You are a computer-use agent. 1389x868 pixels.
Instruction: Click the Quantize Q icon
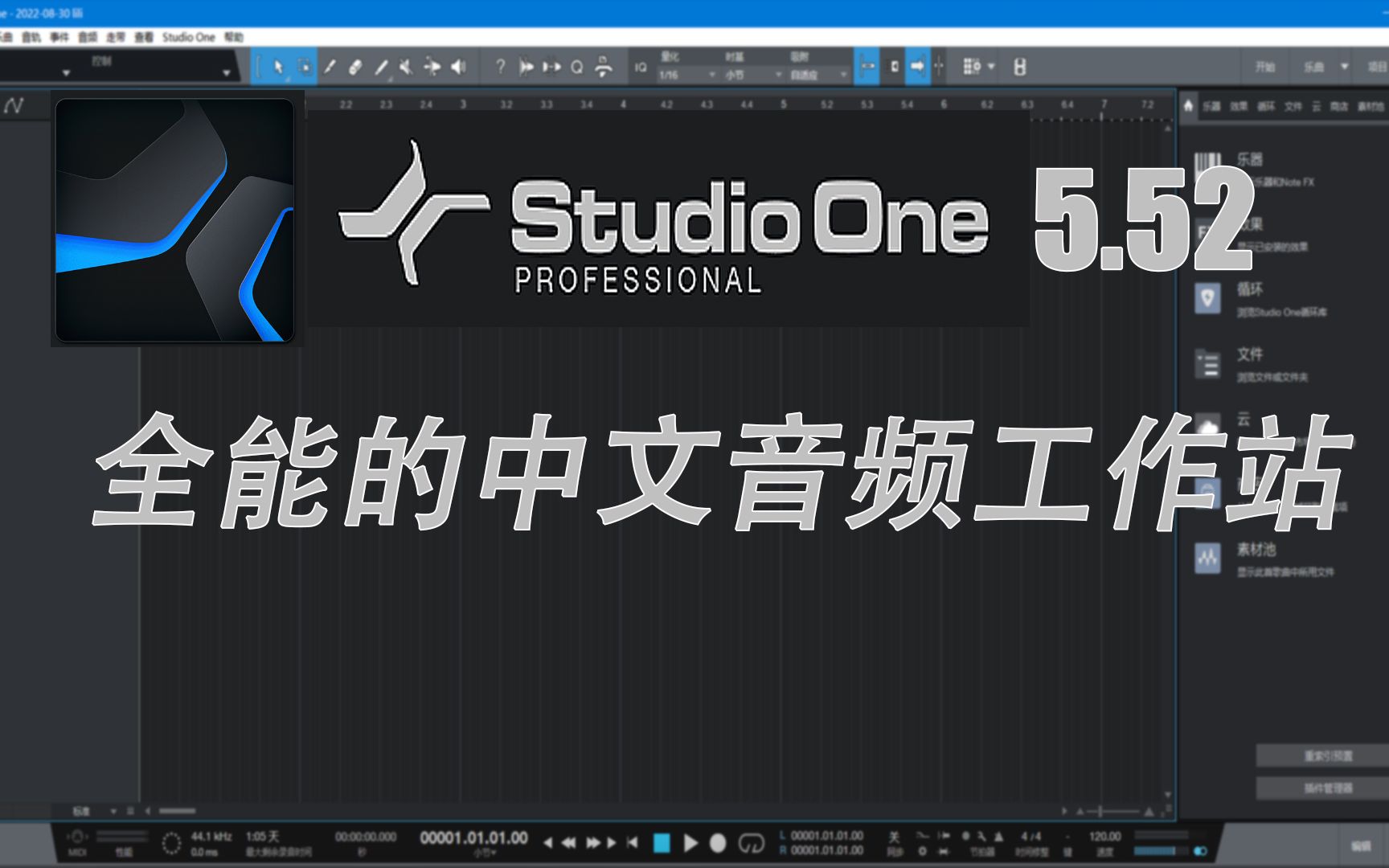(576, 68)
